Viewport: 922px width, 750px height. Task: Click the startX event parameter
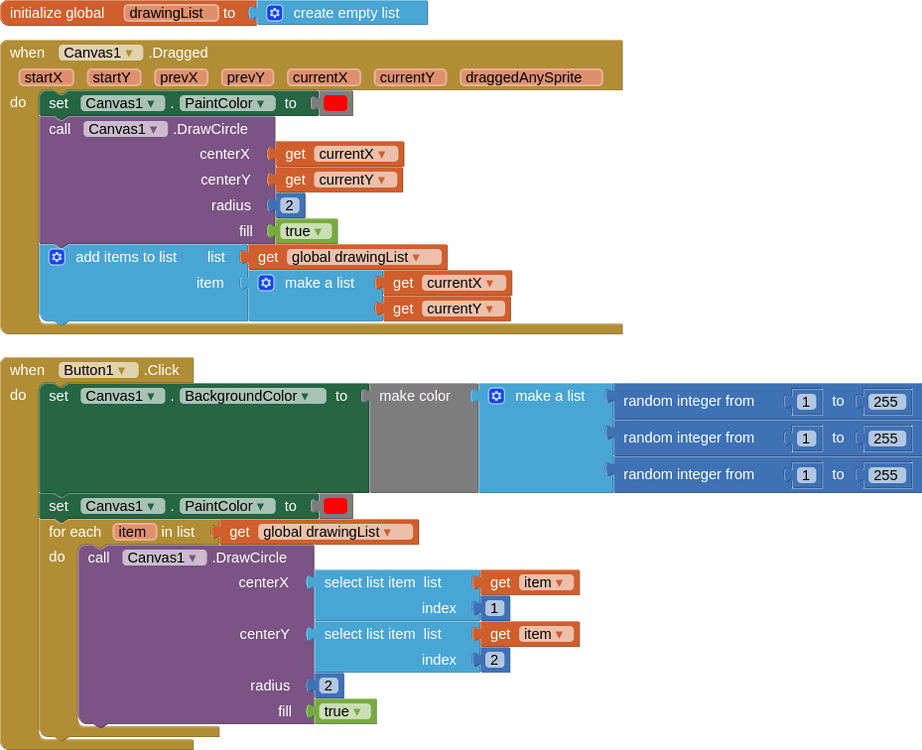click(44, 77)
